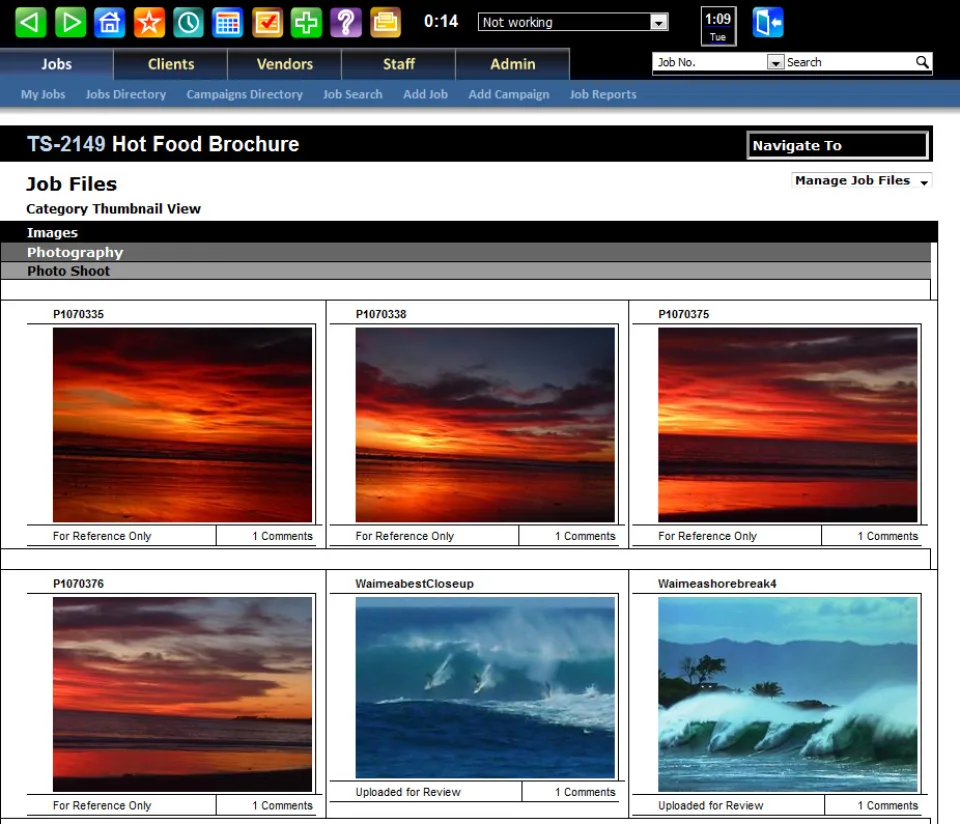Open the blue calendar icon

(x=227, y=23)
